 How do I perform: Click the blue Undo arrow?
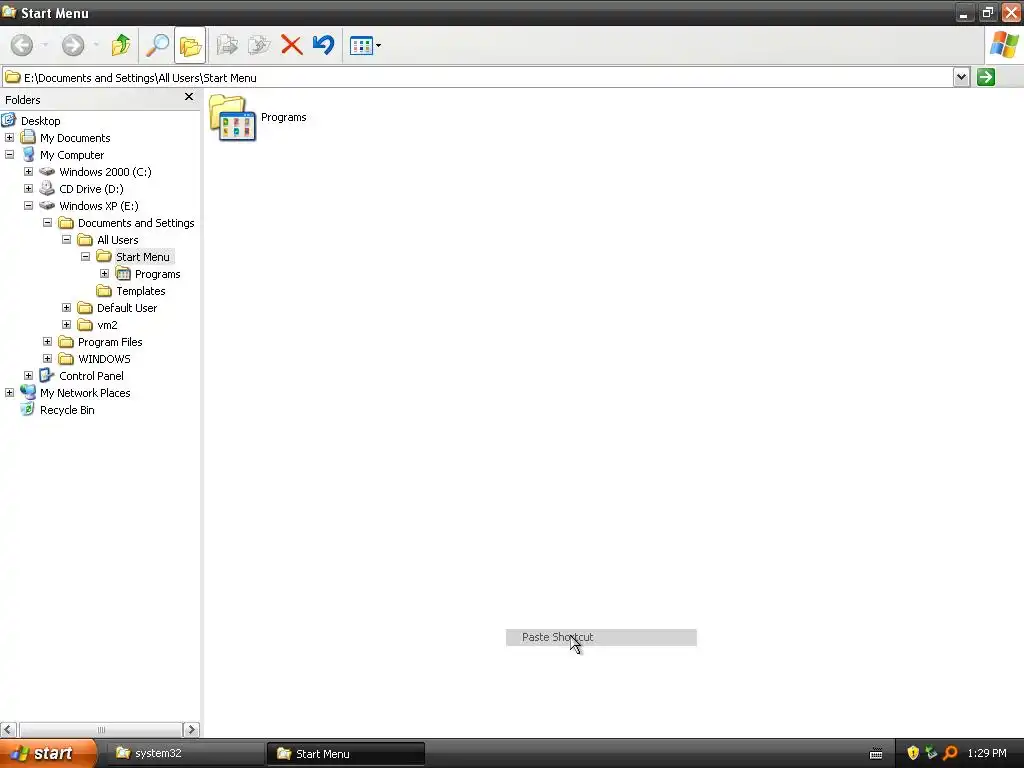[323, 45]
